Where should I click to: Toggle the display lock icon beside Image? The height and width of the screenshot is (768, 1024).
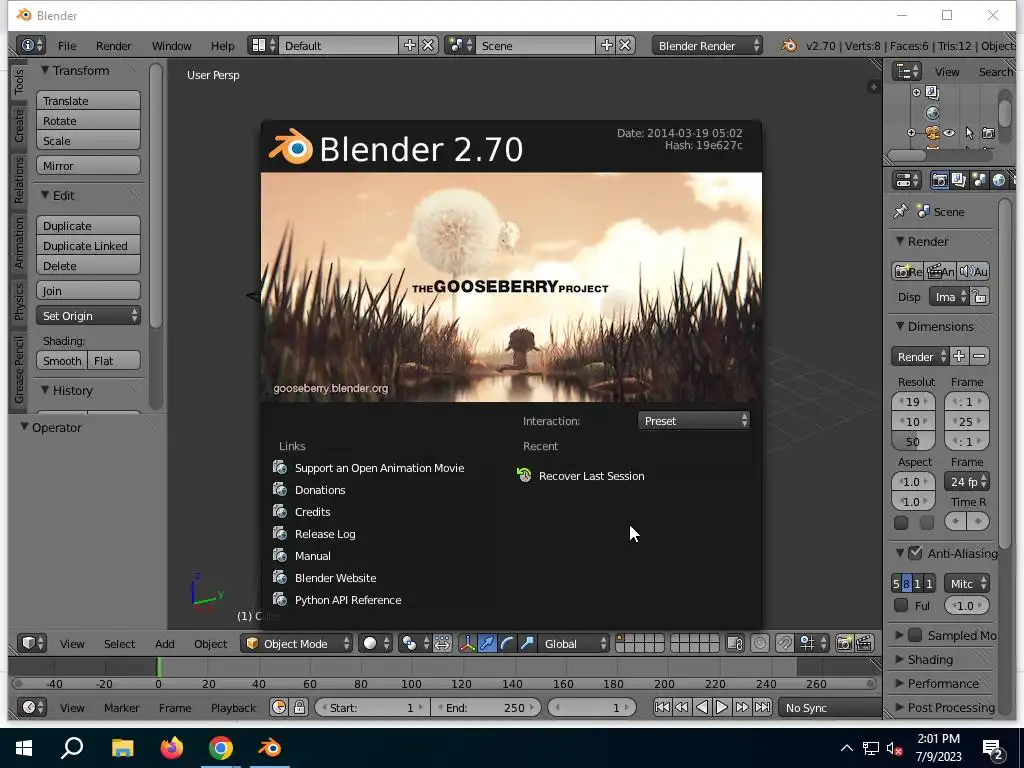pos(979,296)
